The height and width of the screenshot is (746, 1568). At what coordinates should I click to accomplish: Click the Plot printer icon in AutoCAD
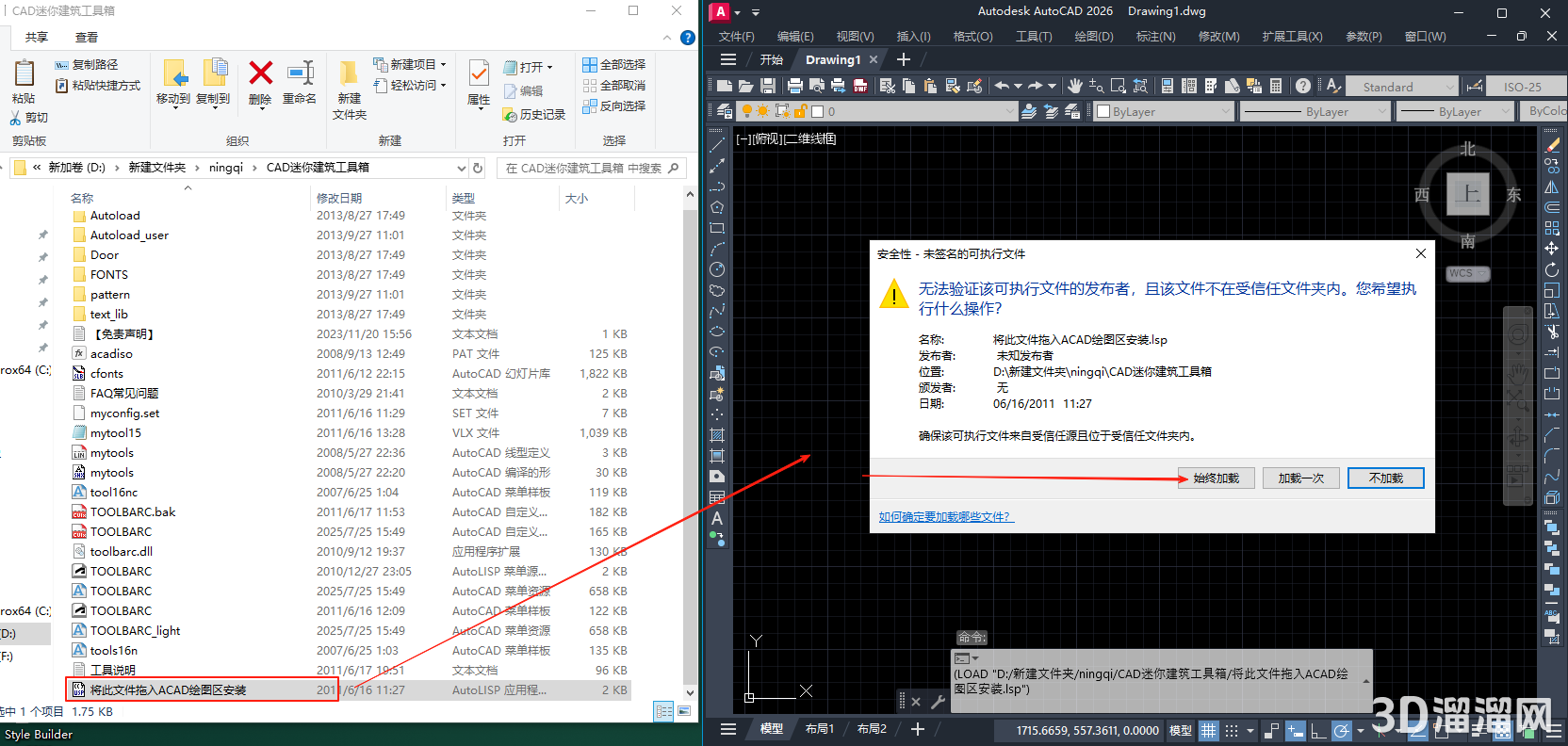[794, 86]
